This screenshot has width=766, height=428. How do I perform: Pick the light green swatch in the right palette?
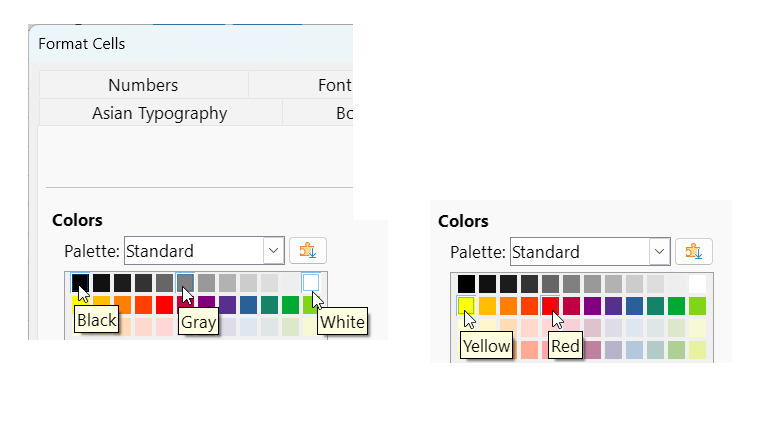[697, 305]
